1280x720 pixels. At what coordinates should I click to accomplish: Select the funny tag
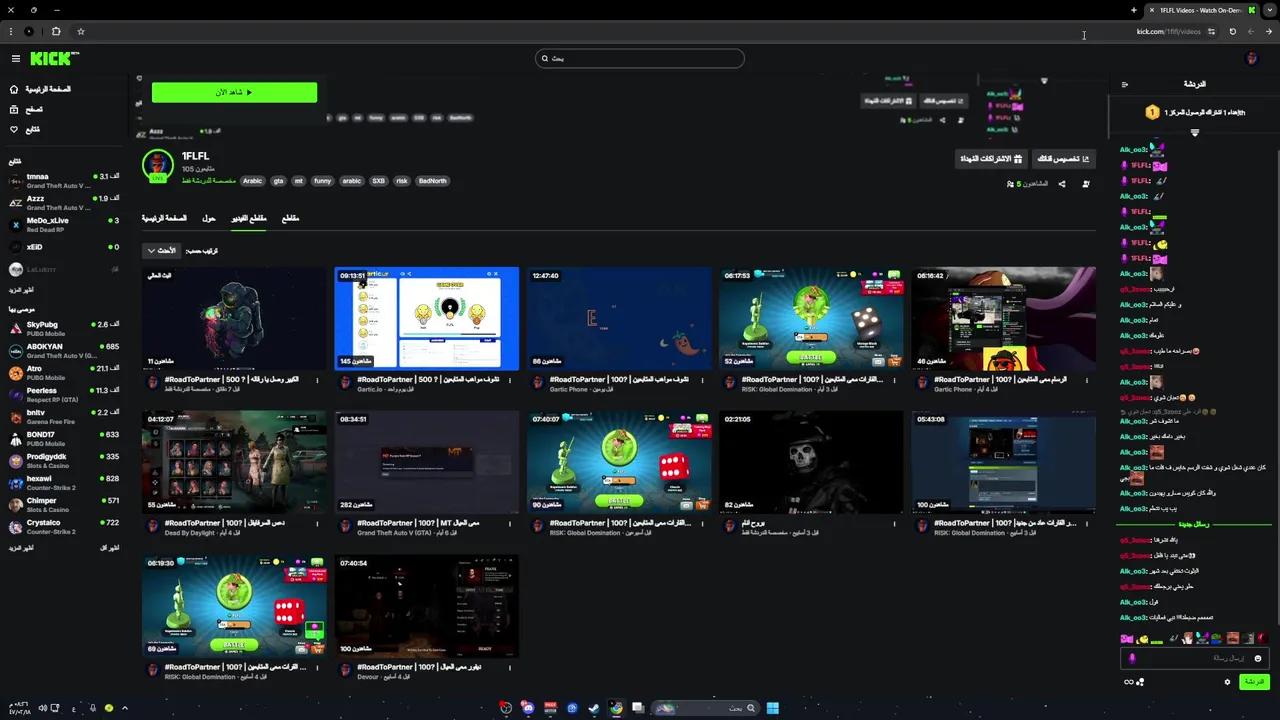click(x=322, y=181)
